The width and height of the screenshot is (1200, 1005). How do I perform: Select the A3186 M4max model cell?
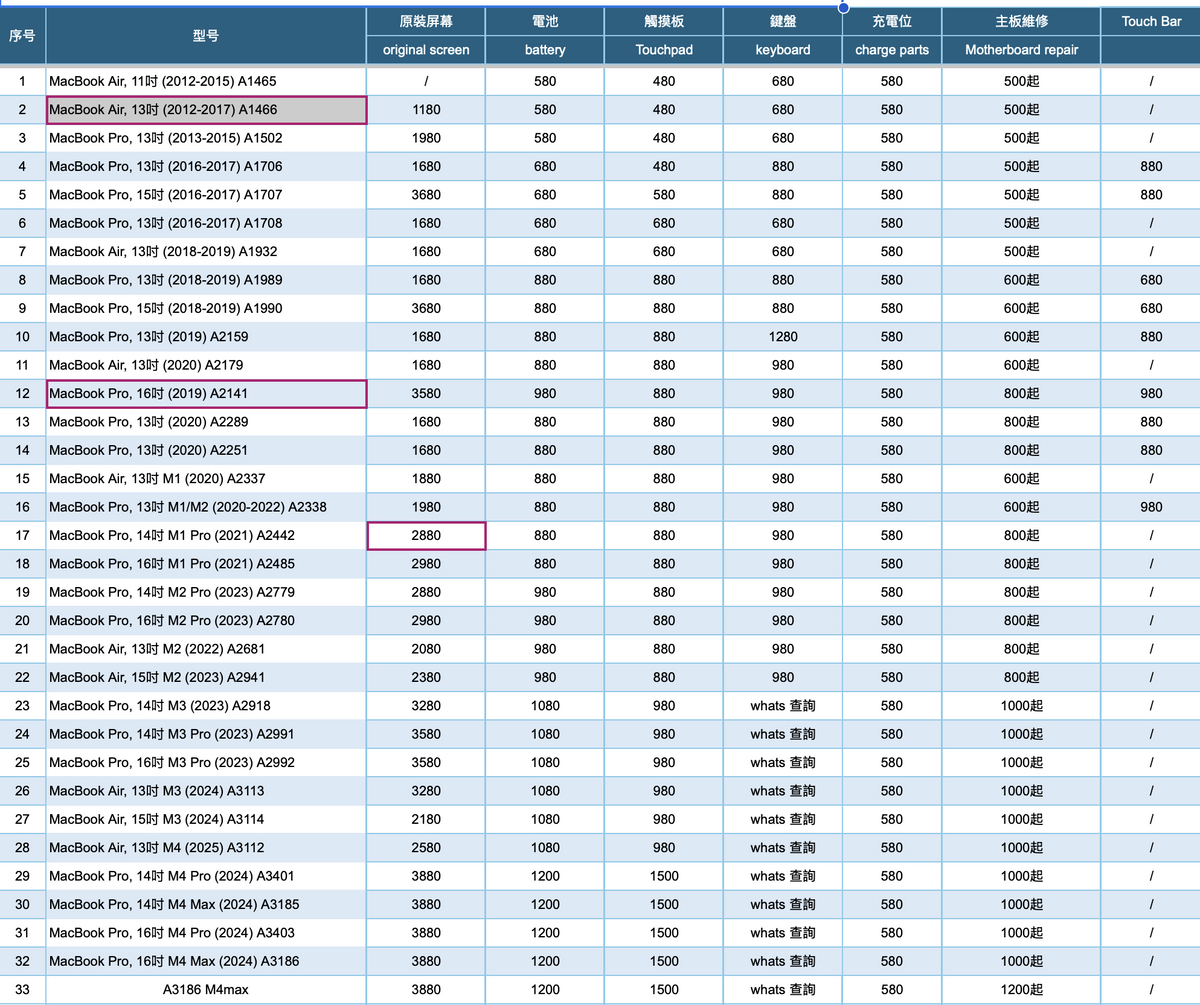(x=206, y=990)
